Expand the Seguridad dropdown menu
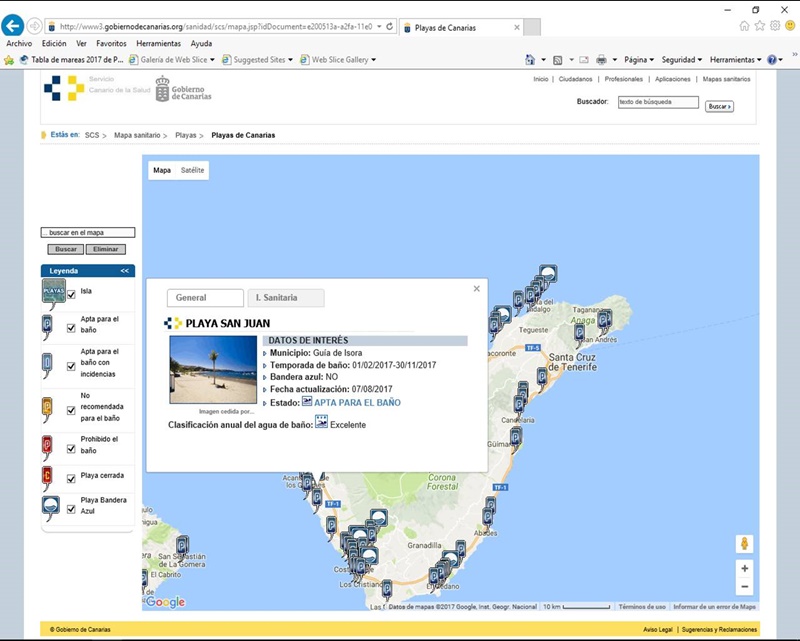 680,60
